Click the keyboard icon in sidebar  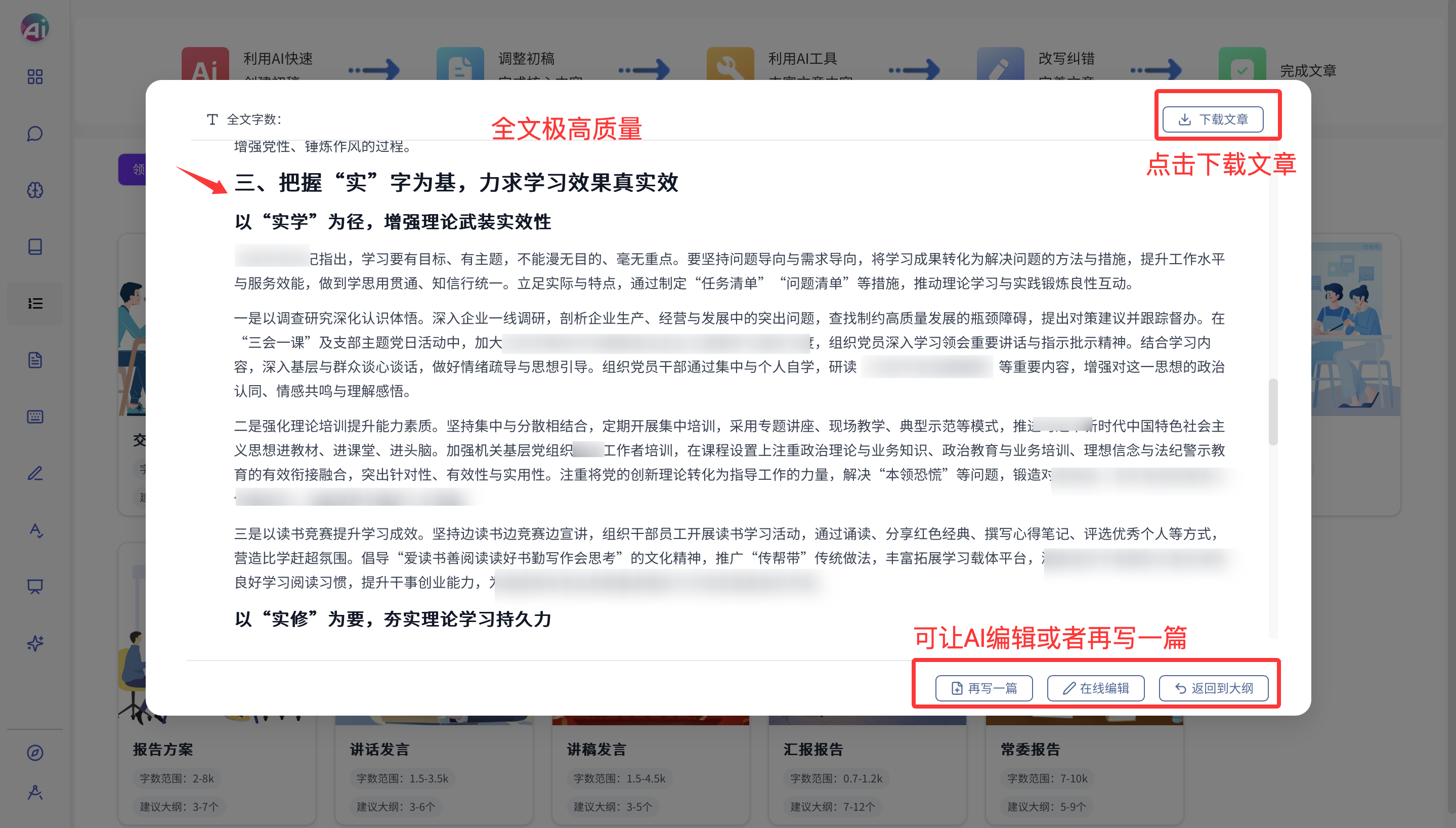coord(35,417)
